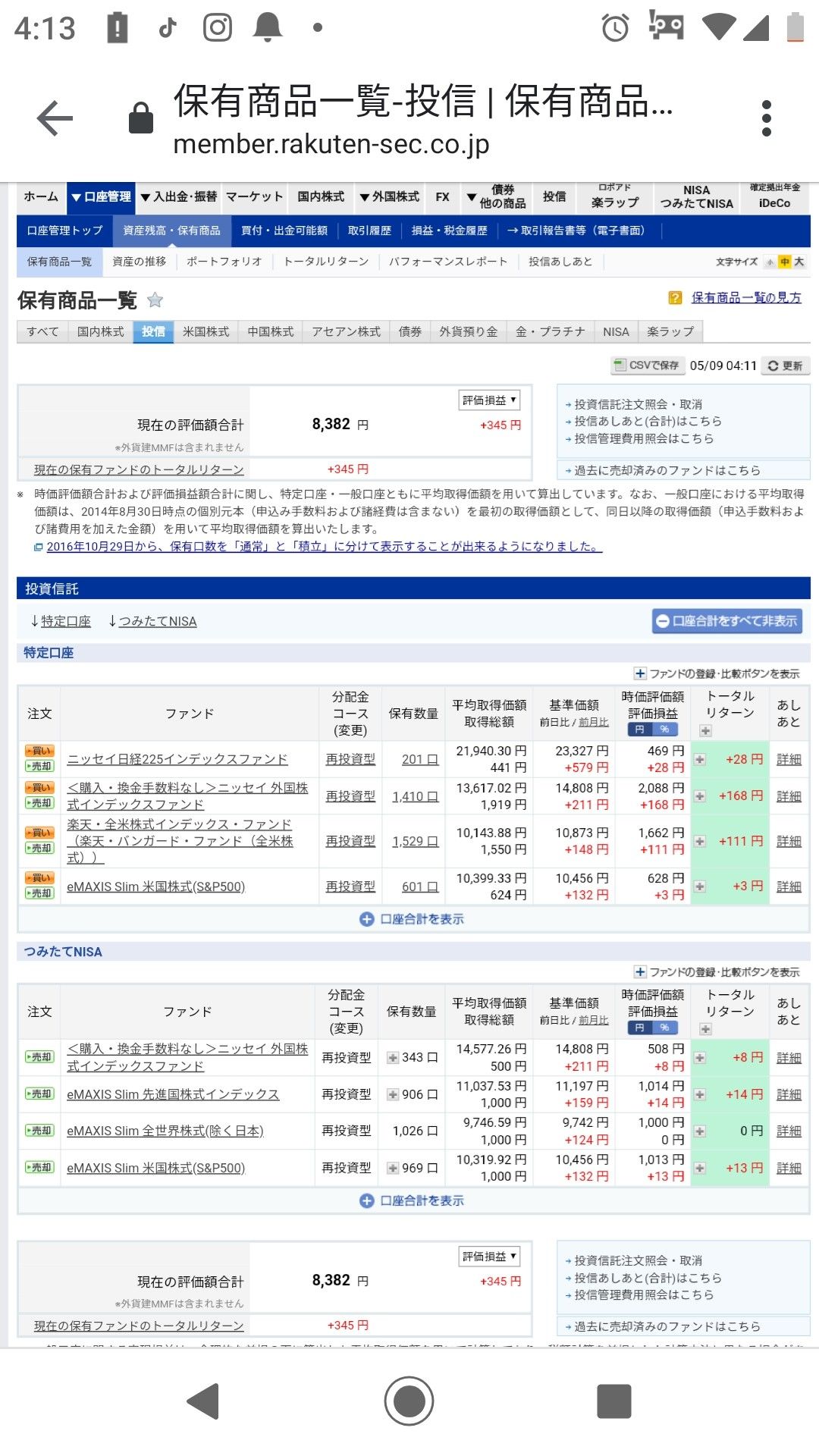Click 201 口 quantity link
Screen dimensions: 819x1456
pyautogui.click(x=420, y=759)
